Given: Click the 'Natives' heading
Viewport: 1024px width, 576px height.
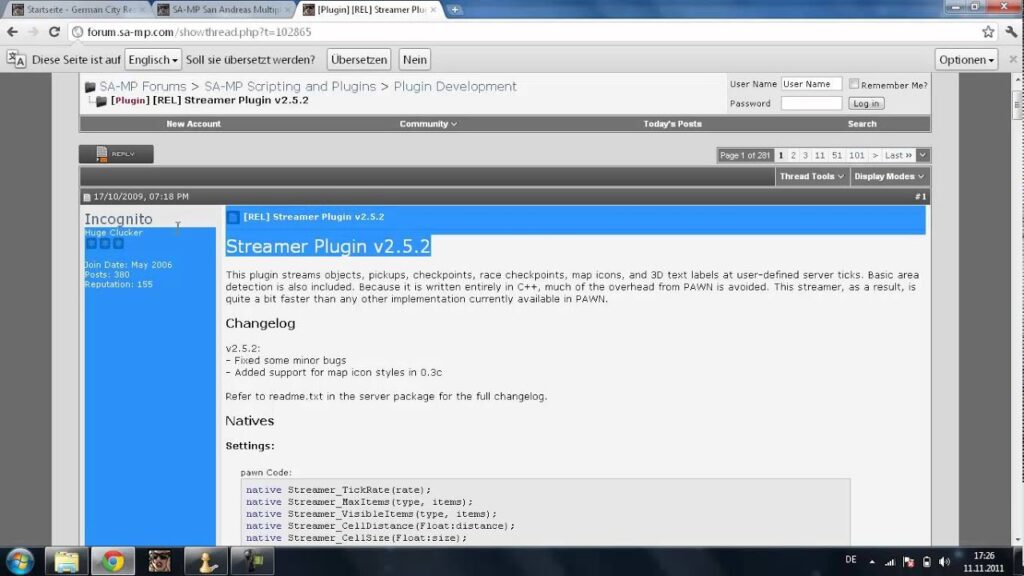Looking at the screenshot, I should tap(249, 421).
